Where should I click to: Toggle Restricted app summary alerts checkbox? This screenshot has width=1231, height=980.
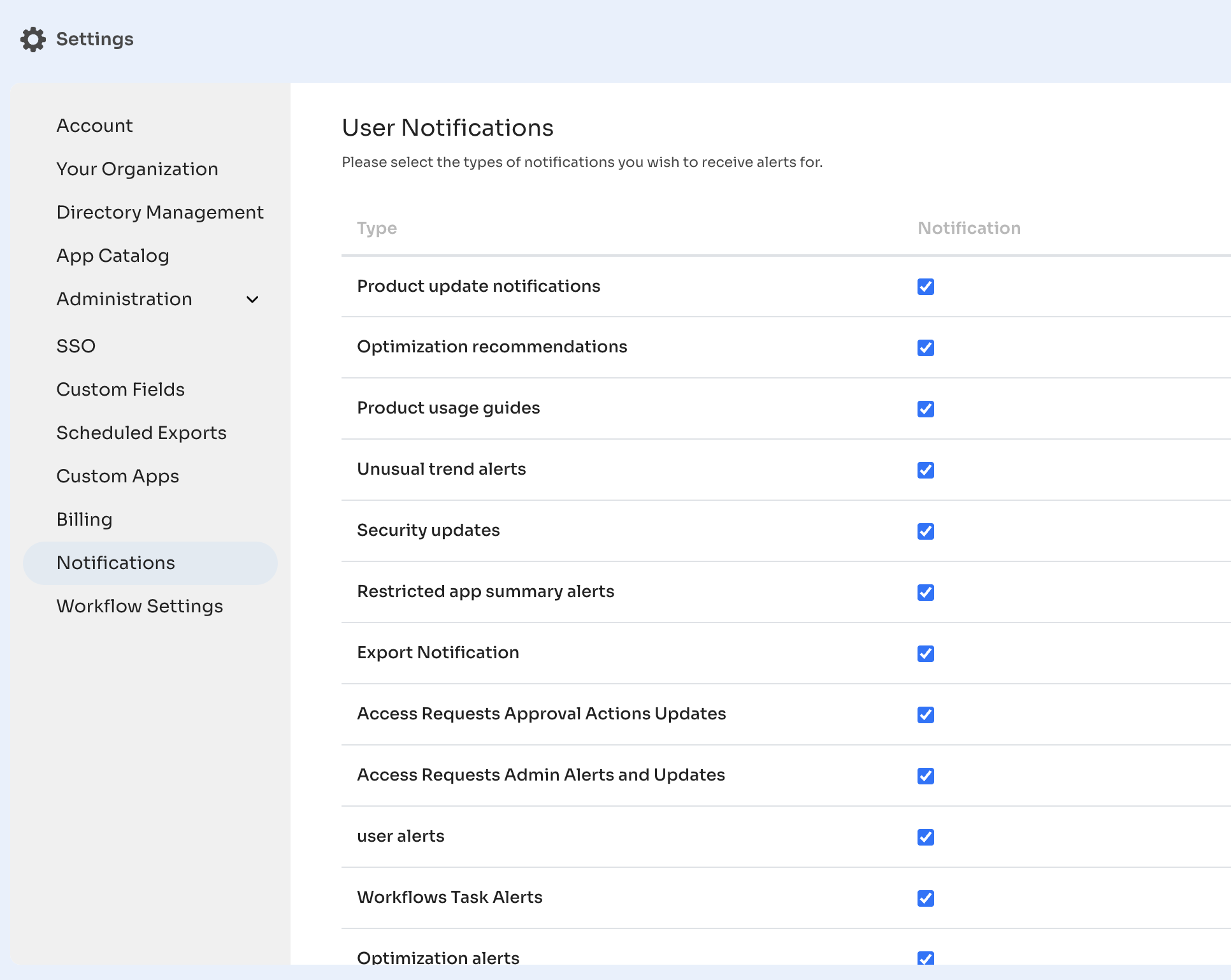pos(926,593)
